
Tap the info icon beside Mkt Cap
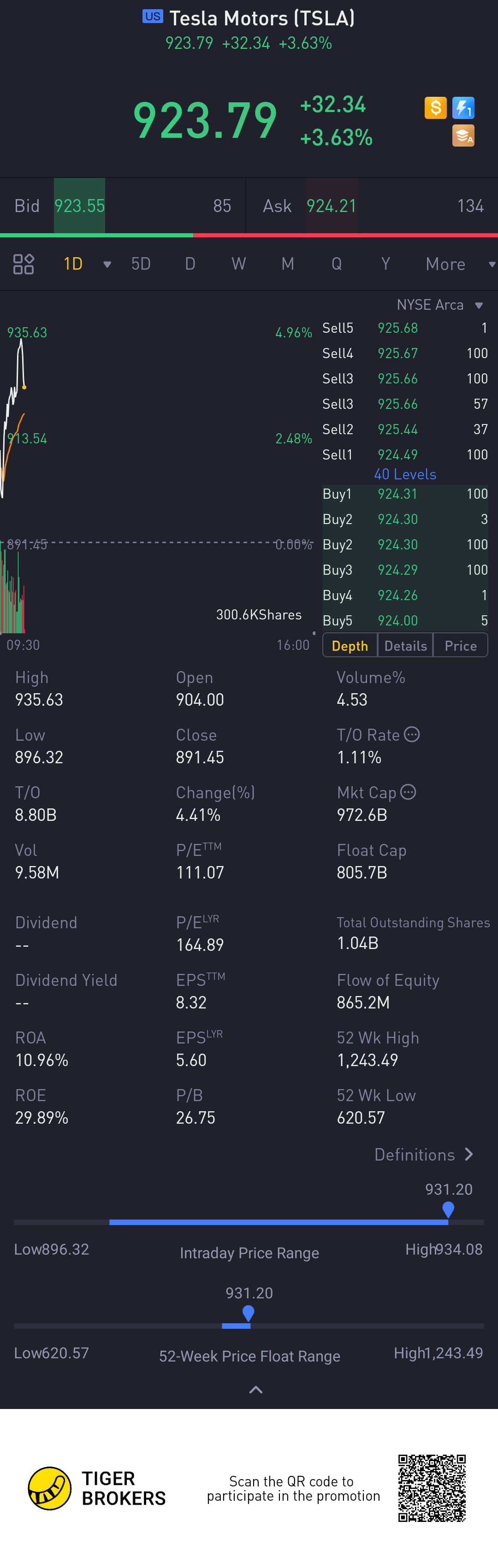coord(409,792)
